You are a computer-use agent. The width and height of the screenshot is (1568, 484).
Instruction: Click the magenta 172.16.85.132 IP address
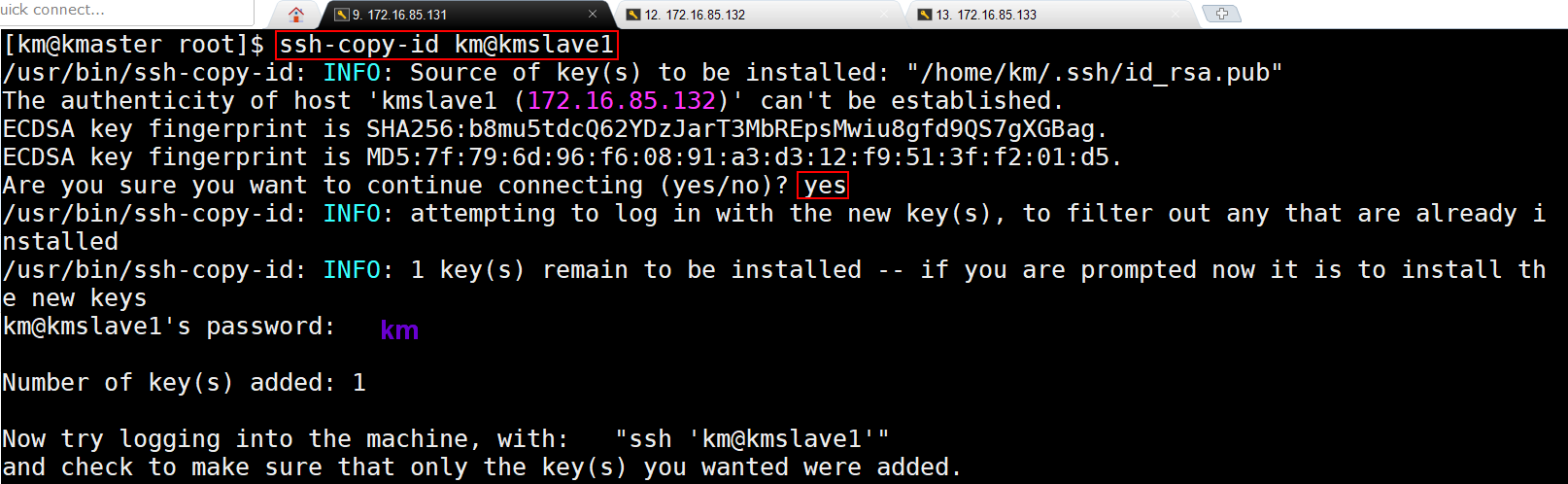pyautogui.click(x=622, y=101)
